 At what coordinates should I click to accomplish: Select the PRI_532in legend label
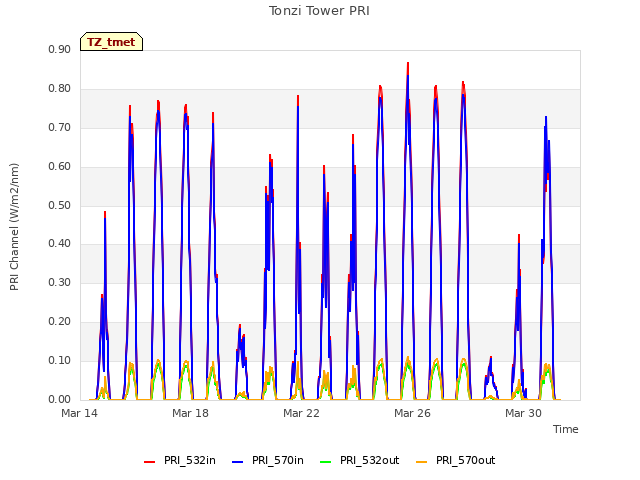click(190, 460)
